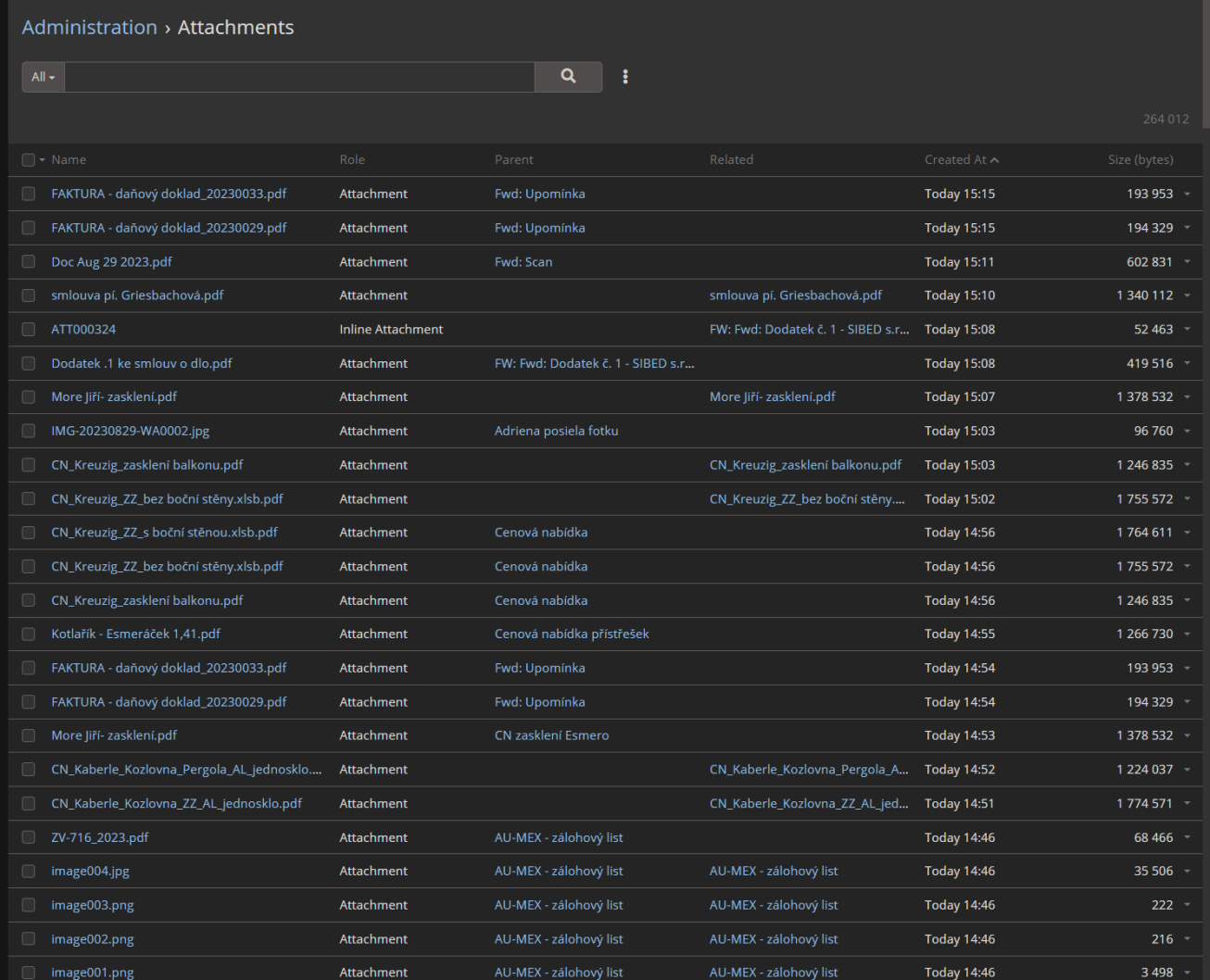Tick the select-all checkbox in the table header
This screenshot has height=980, width=1210.
pyautogui.click(x=29, y=160)
